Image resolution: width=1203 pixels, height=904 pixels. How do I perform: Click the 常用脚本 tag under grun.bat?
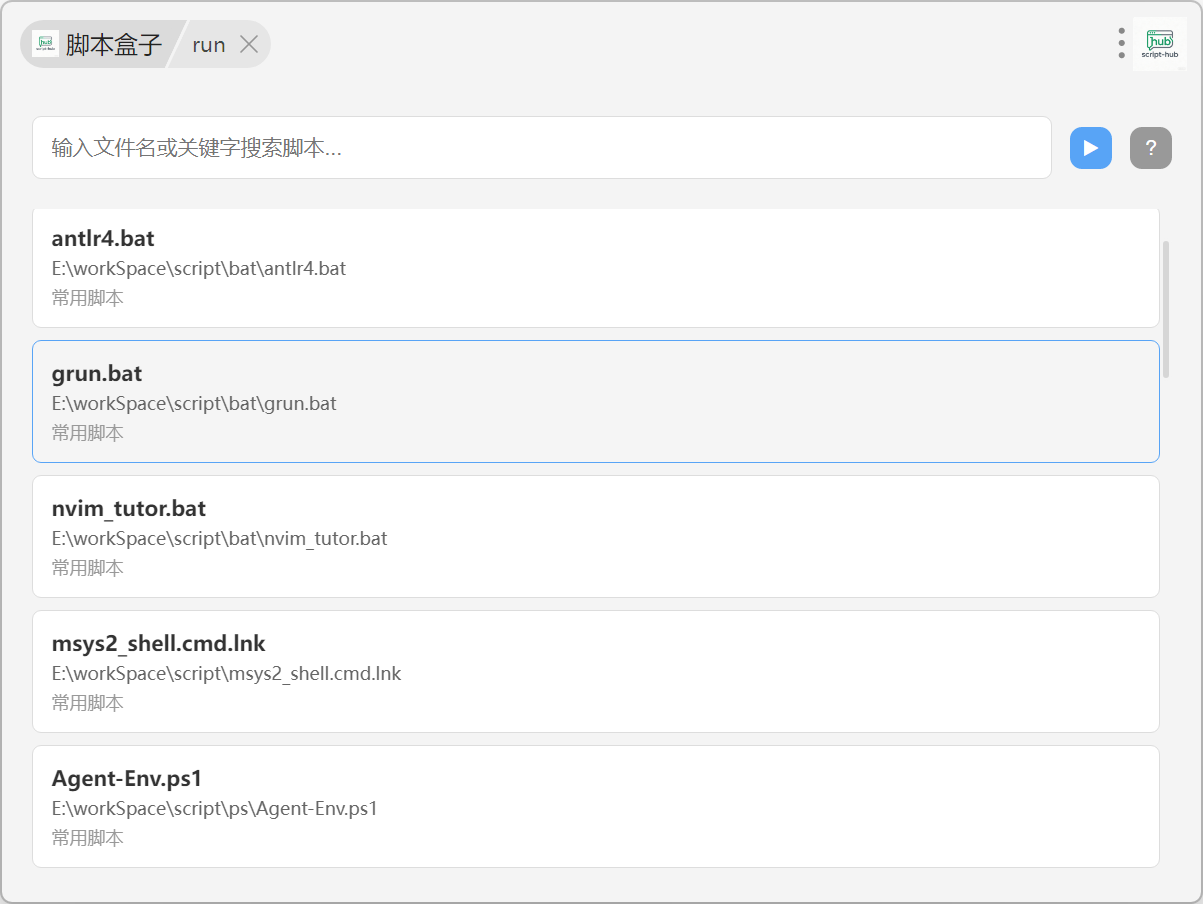[x=88, y=433]
